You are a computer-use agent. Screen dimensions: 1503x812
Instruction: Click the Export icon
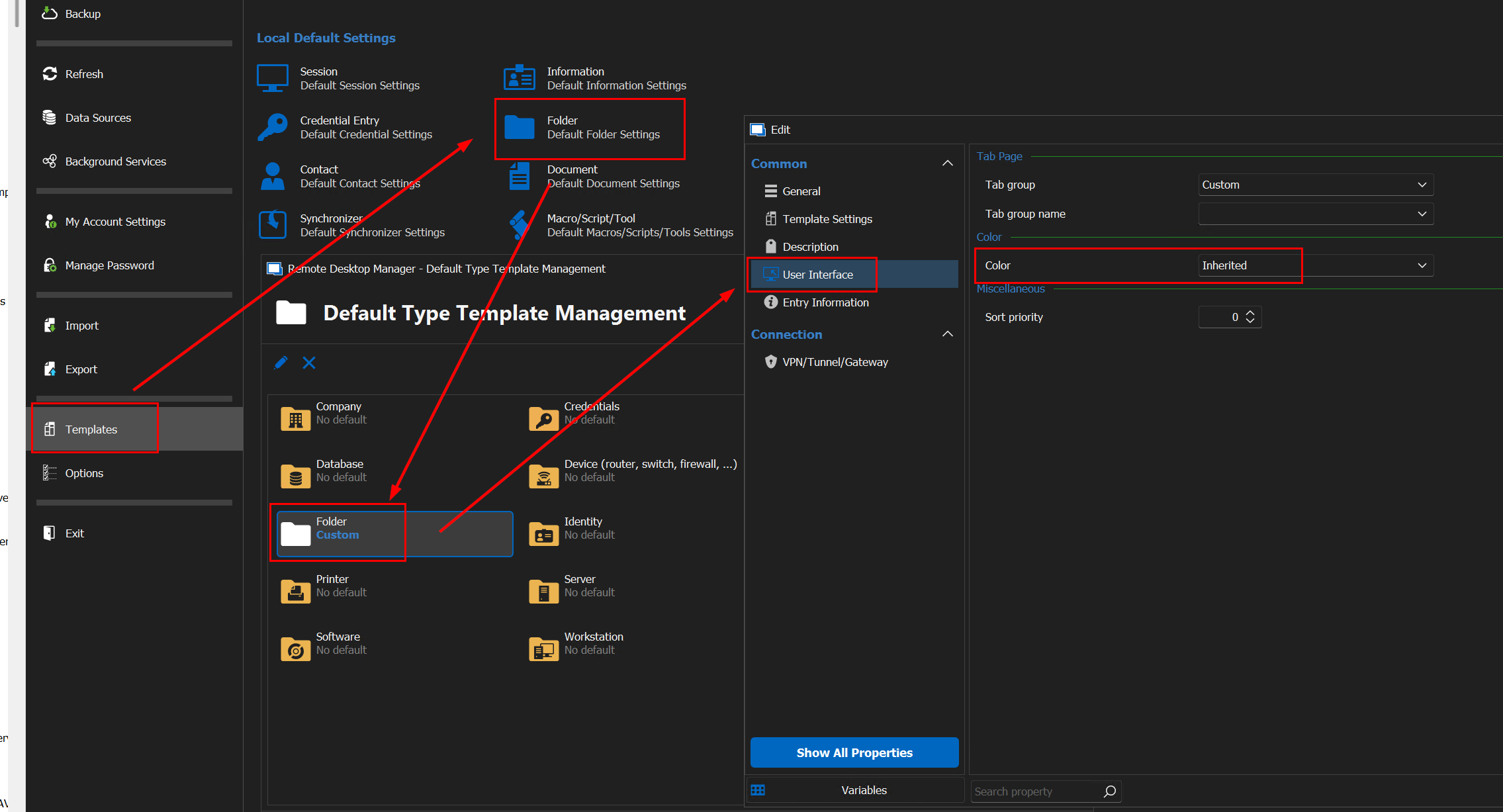pyautogui.click(x=50, y=369)
